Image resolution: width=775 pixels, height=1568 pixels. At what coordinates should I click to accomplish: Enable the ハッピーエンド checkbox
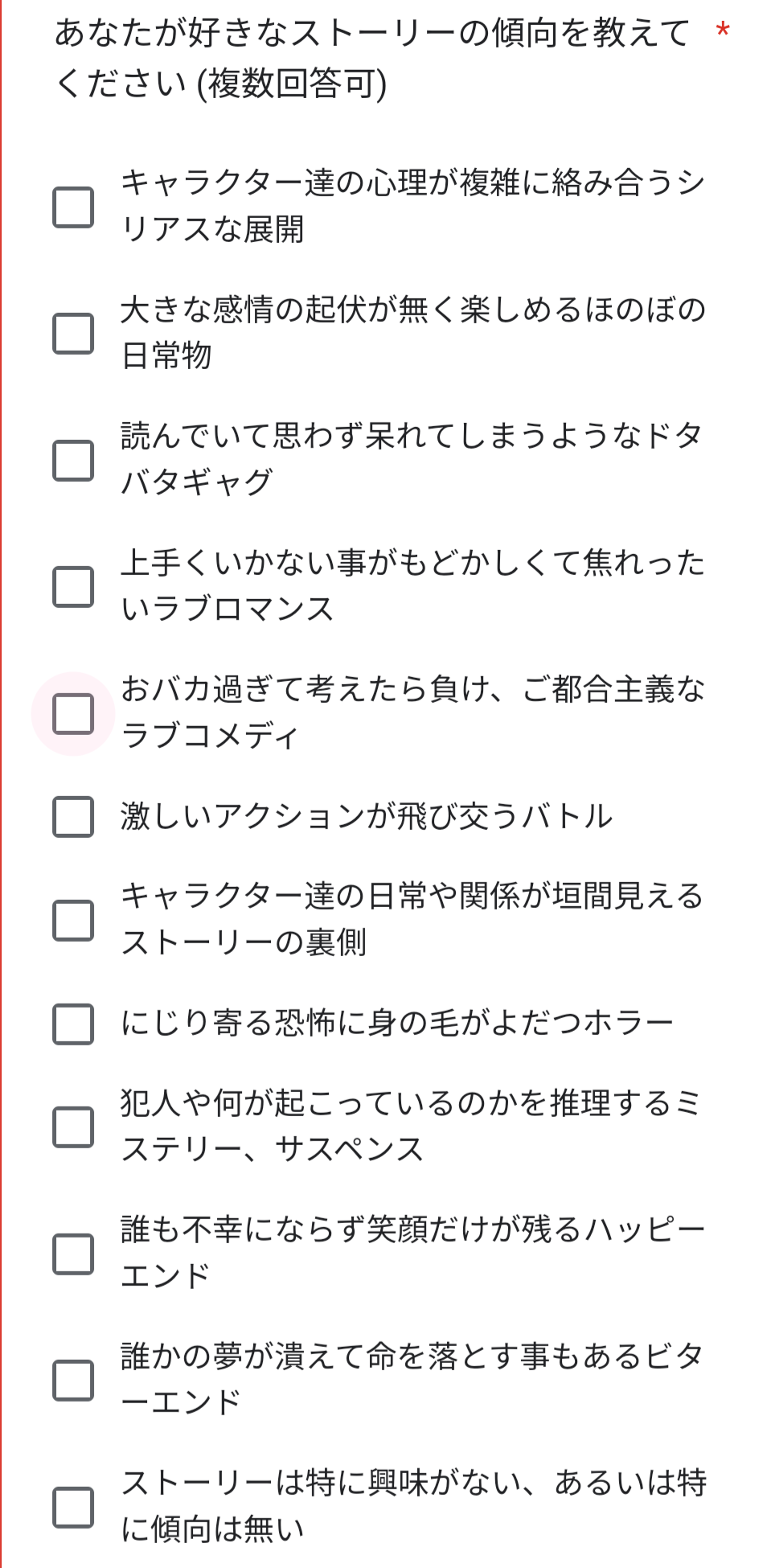click(x=73, y=1254)
